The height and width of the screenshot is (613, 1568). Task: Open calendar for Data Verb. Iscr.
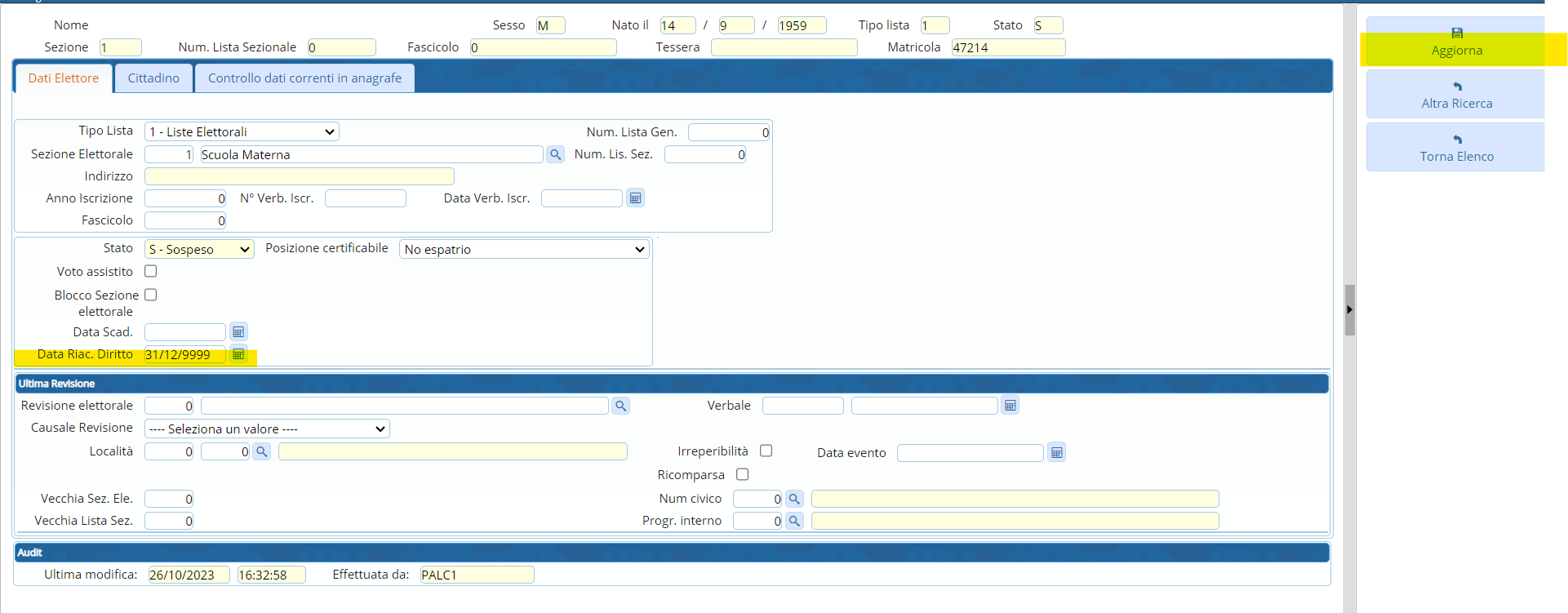coord(635,198)
